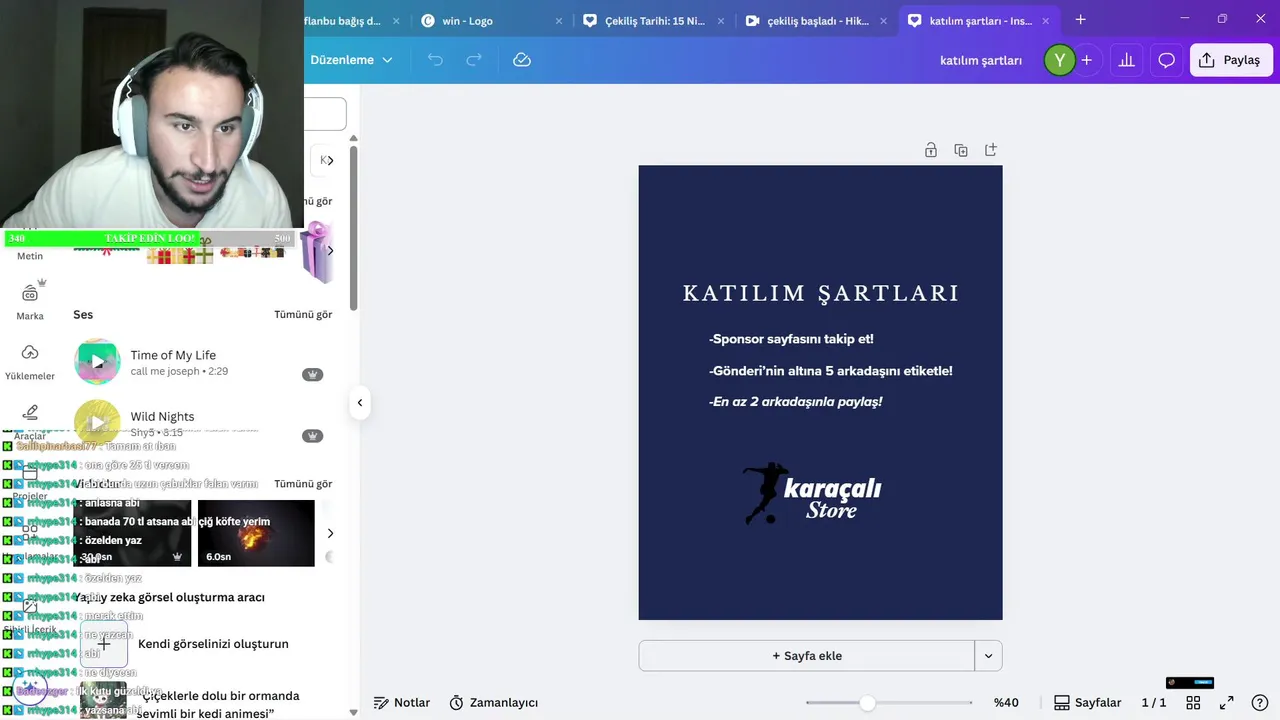Image resolution: width=1280 pixels, height=720 pixels.
Task: Close the win - Logo tab
Action: [559, 20]
